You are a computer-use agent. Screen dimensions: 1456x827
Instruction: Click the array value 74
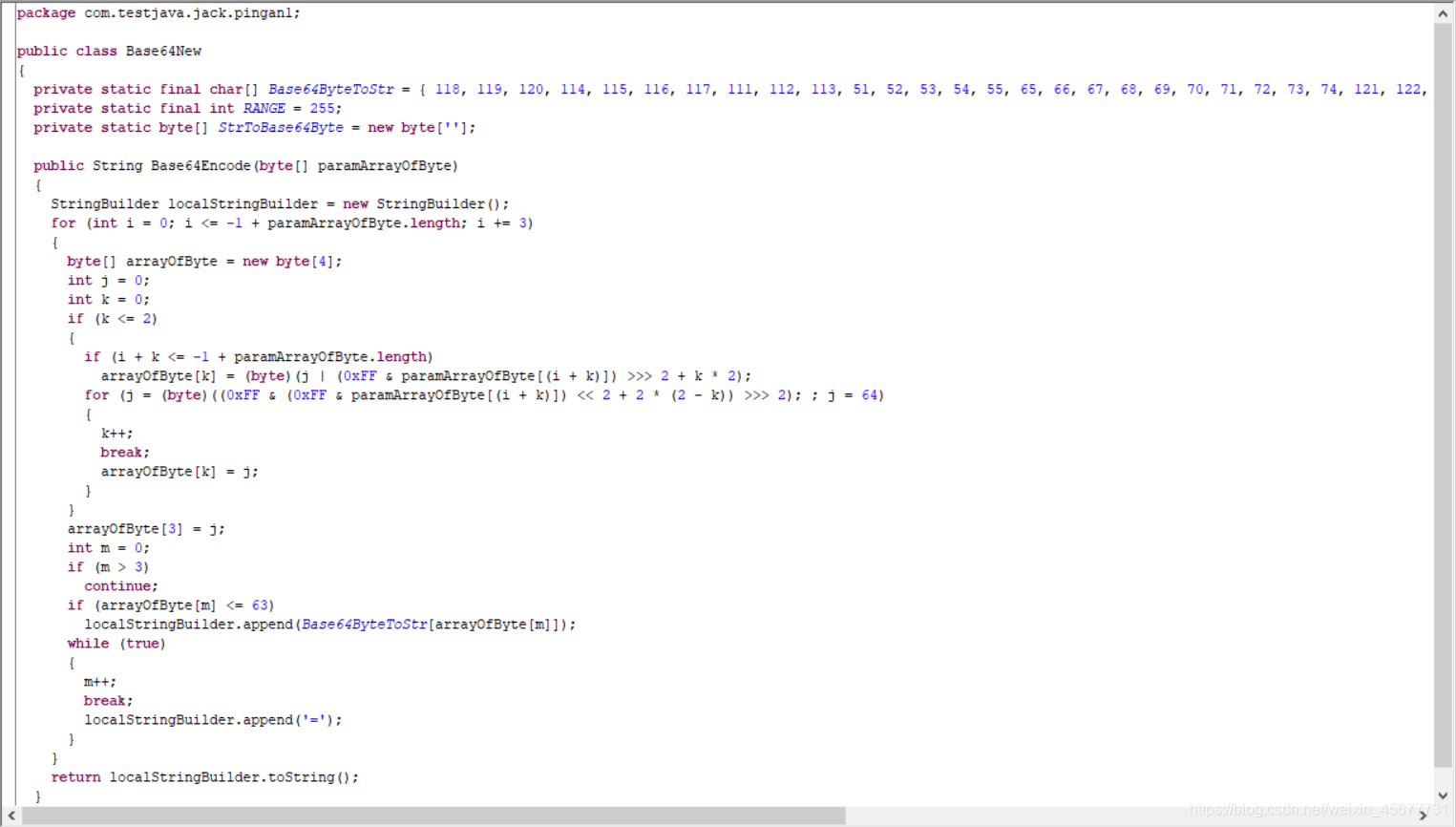tap(1329, 90)
